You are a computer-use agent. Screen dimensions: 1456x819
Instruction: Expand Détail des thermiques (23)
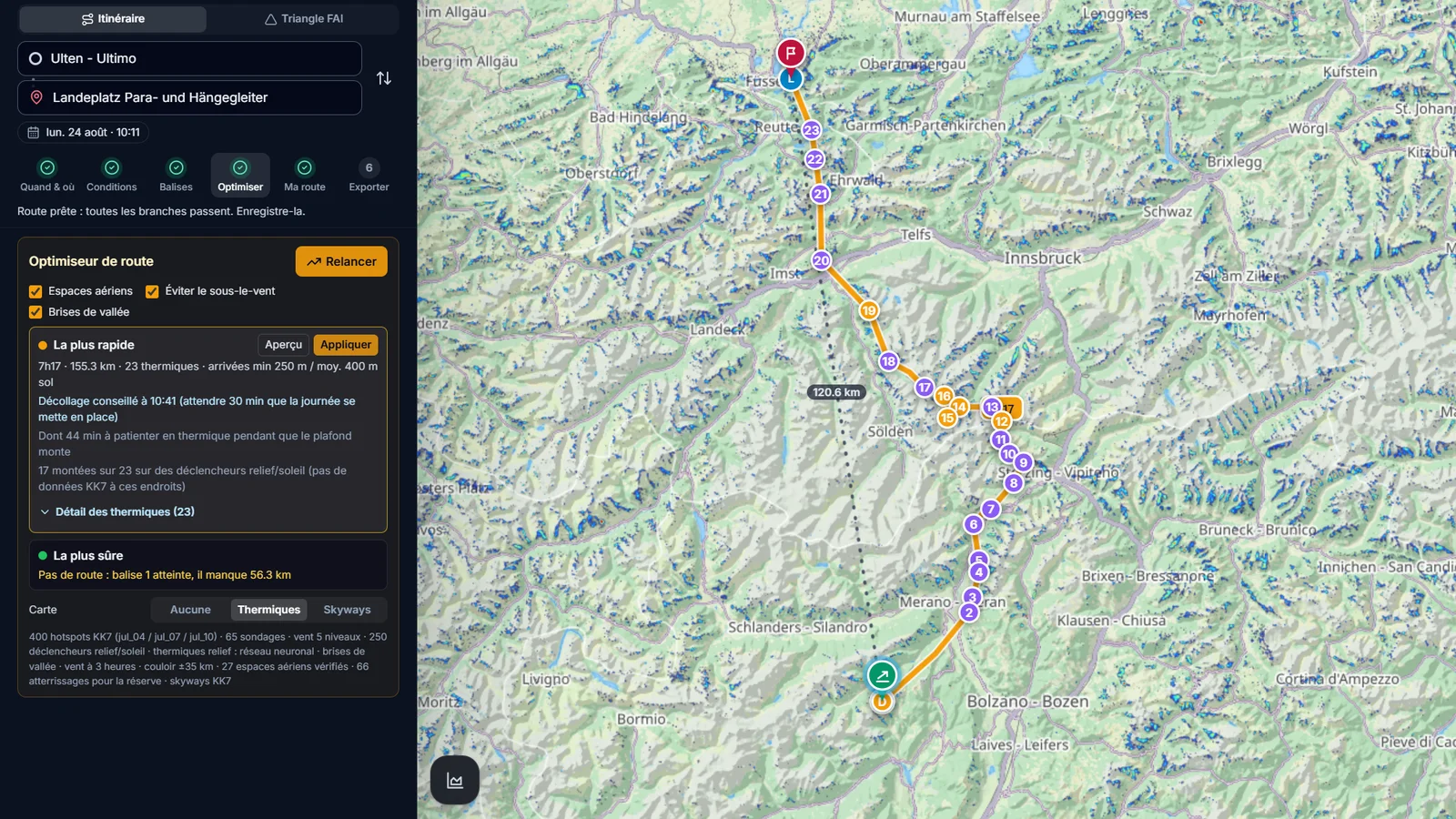(117, 511)
